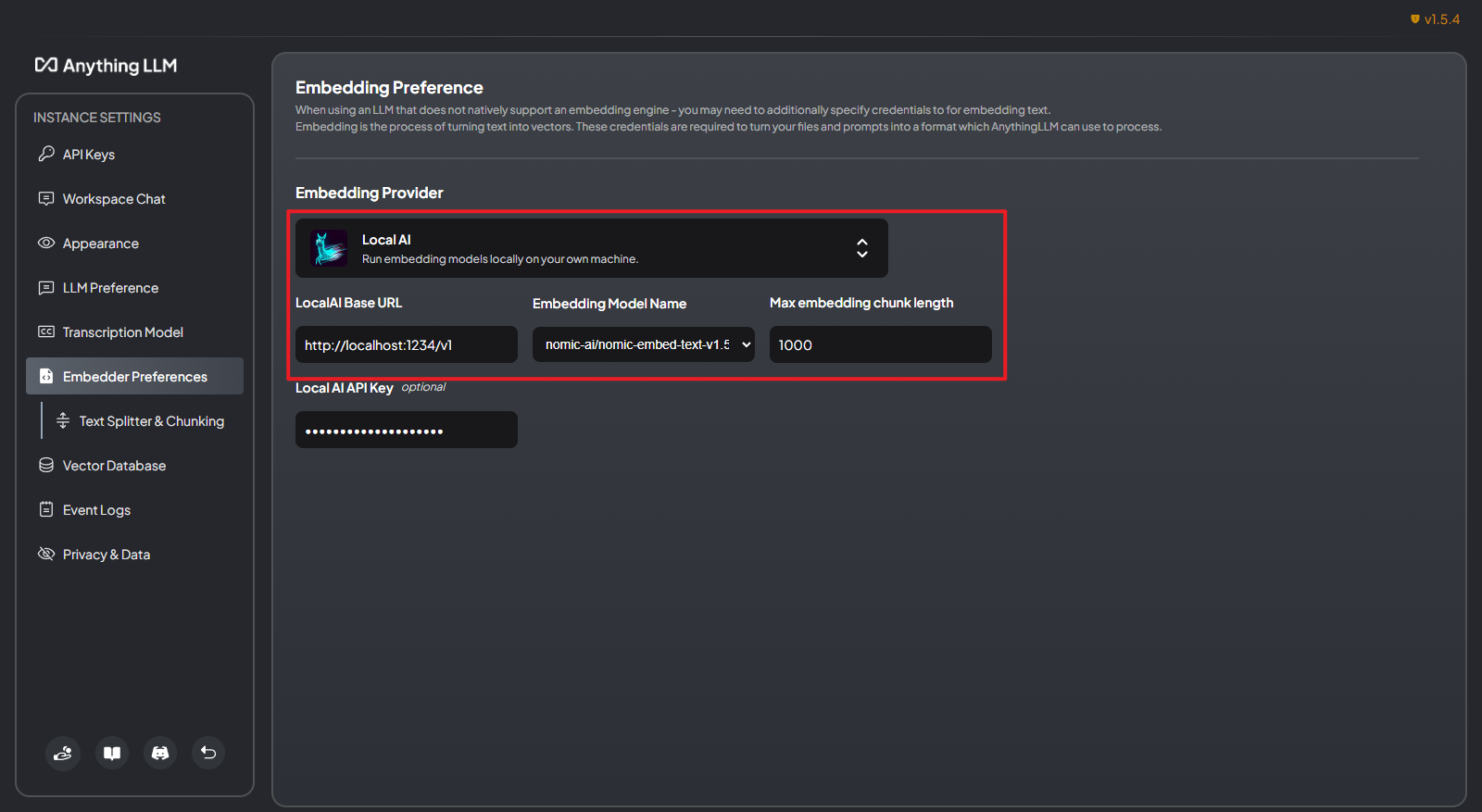This screenshot has width=1482, height=812.
Task: Click the Anything LLM logo
Action: [106, 65]
